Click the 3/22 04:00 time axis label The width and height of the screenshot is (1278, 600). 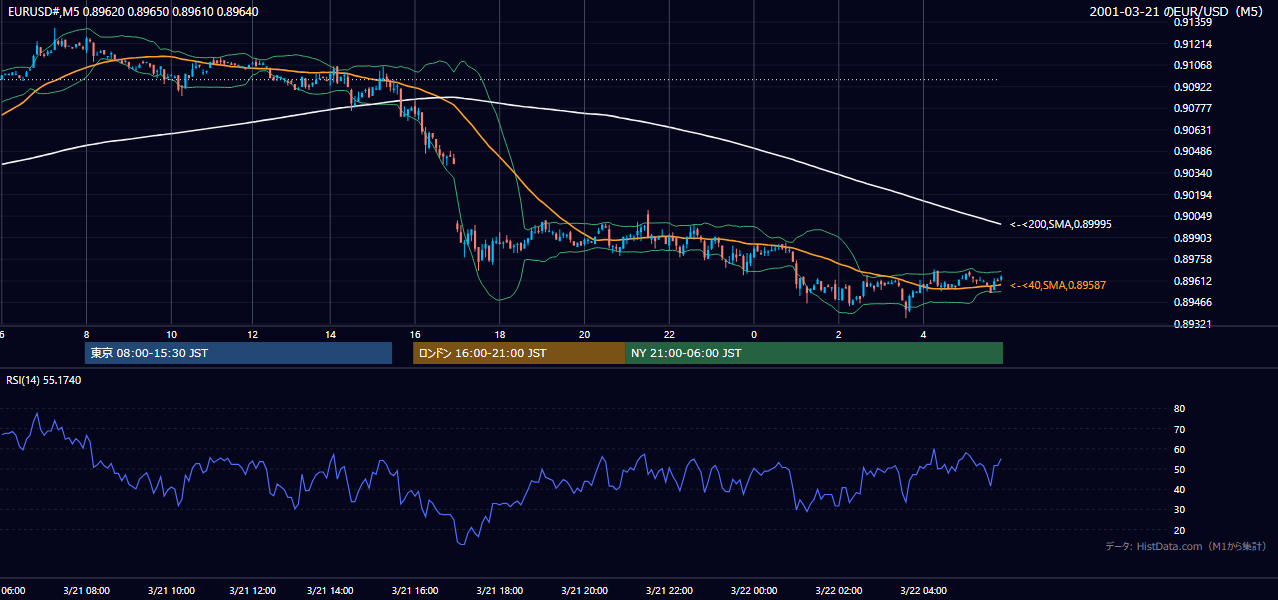click(923, 591)
